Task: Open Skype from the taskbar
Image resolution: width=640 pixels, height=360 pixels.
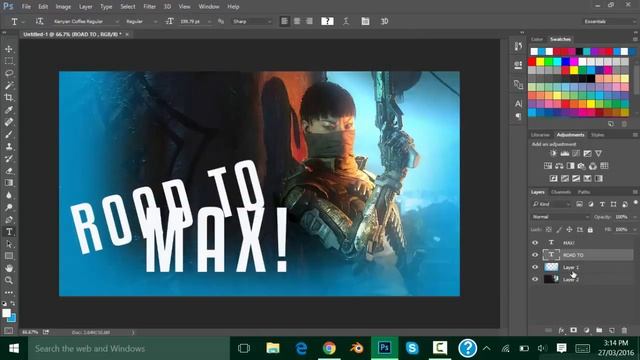Action: [412, 348]
